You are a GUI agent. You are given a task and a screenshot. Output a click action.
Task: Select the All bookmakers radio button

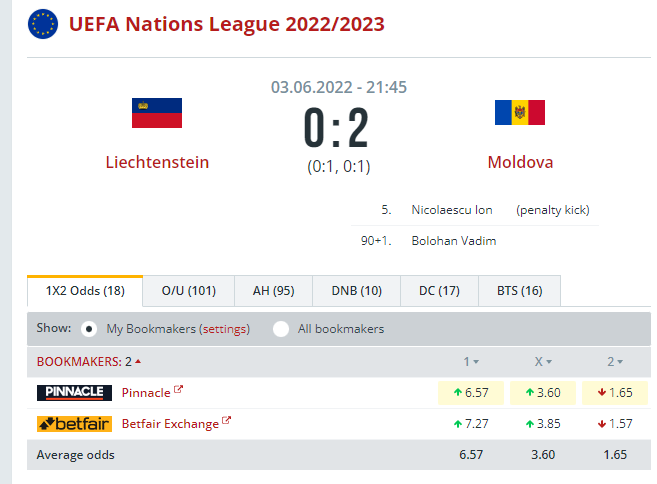pyautogui.click(x=281, y=329)
